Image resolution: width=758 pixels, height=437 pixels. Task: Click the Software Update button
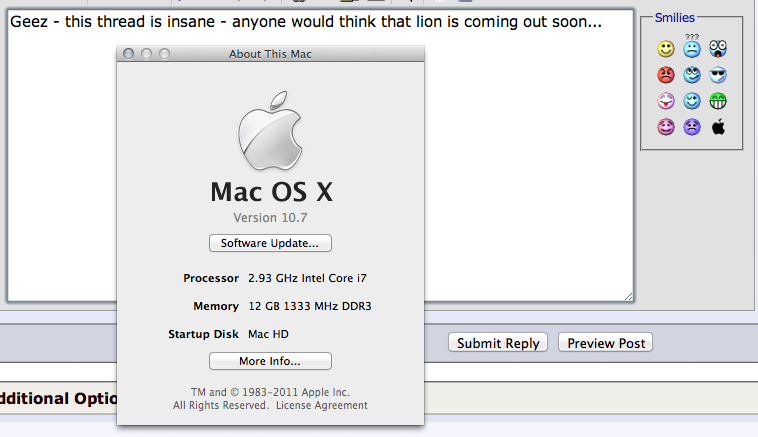[x=270, y=243]
